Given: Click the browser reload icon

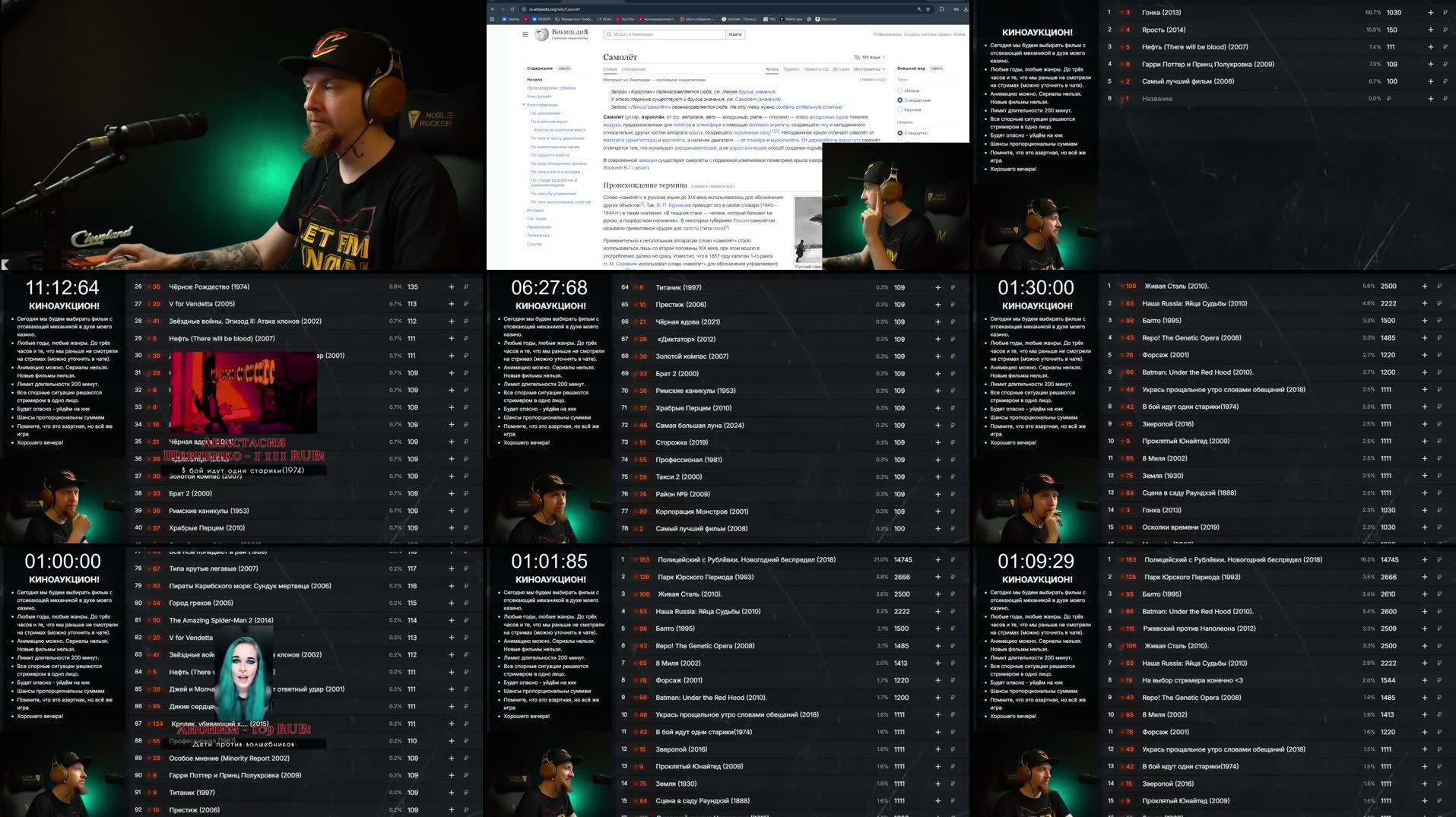Looking at the screenshot, I should pyautogui.click(x=512, y=9).
